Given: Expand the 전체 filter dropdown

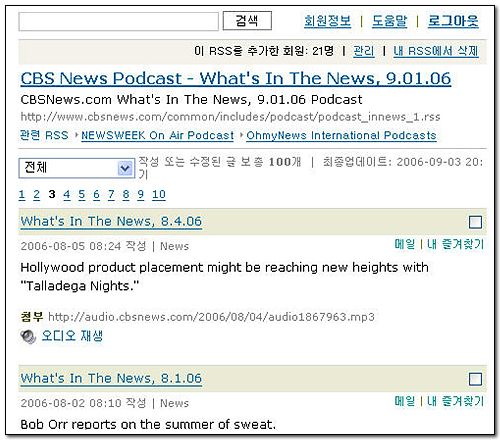Looking at the screenshot, I should pyautogui.click(x=77, y=168).
